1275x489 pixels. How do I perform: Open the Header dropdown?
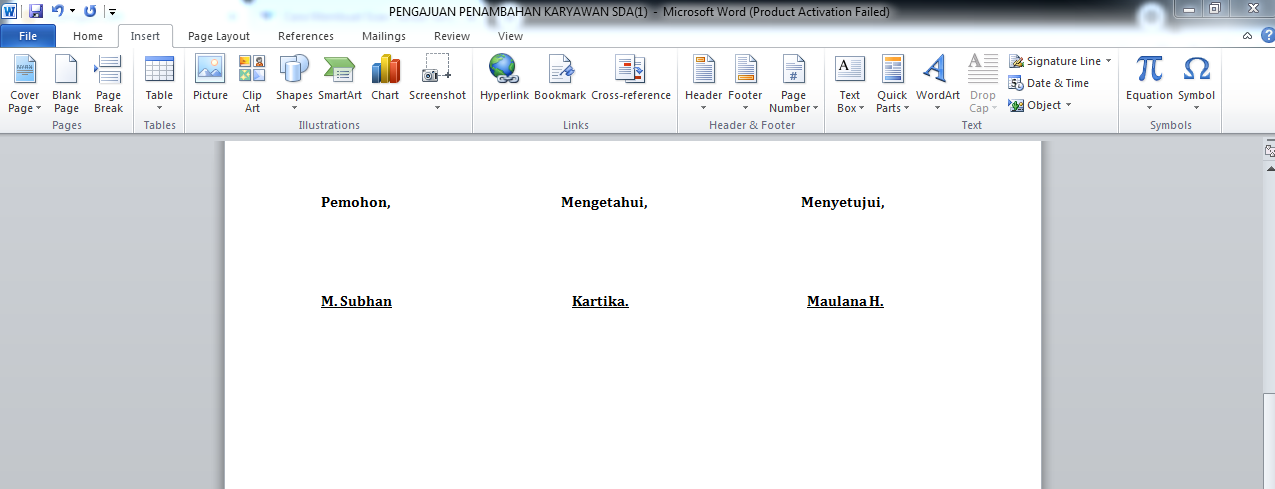coord(703,84)
